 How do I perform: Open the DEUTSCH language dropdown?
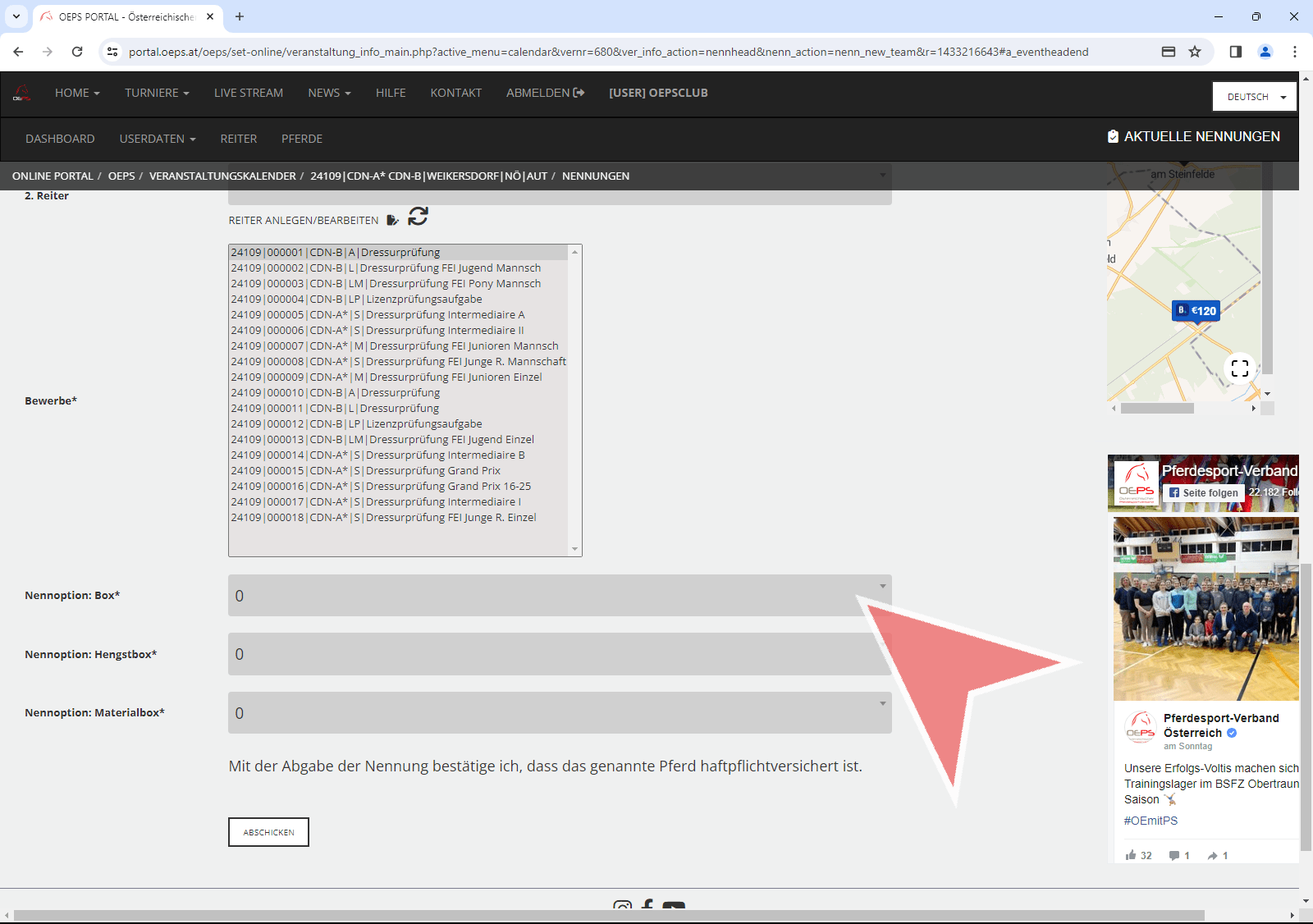(1254, 97)
